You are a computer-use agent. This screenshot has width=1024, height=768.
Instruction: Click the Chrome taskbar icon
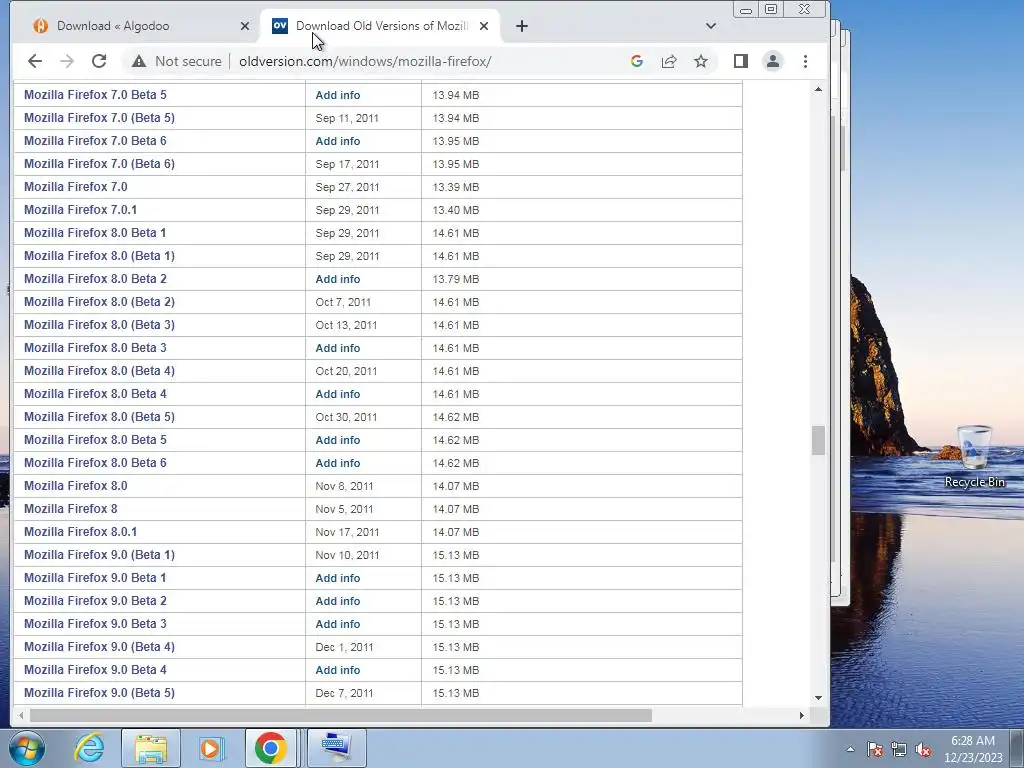tap(271, 748)
